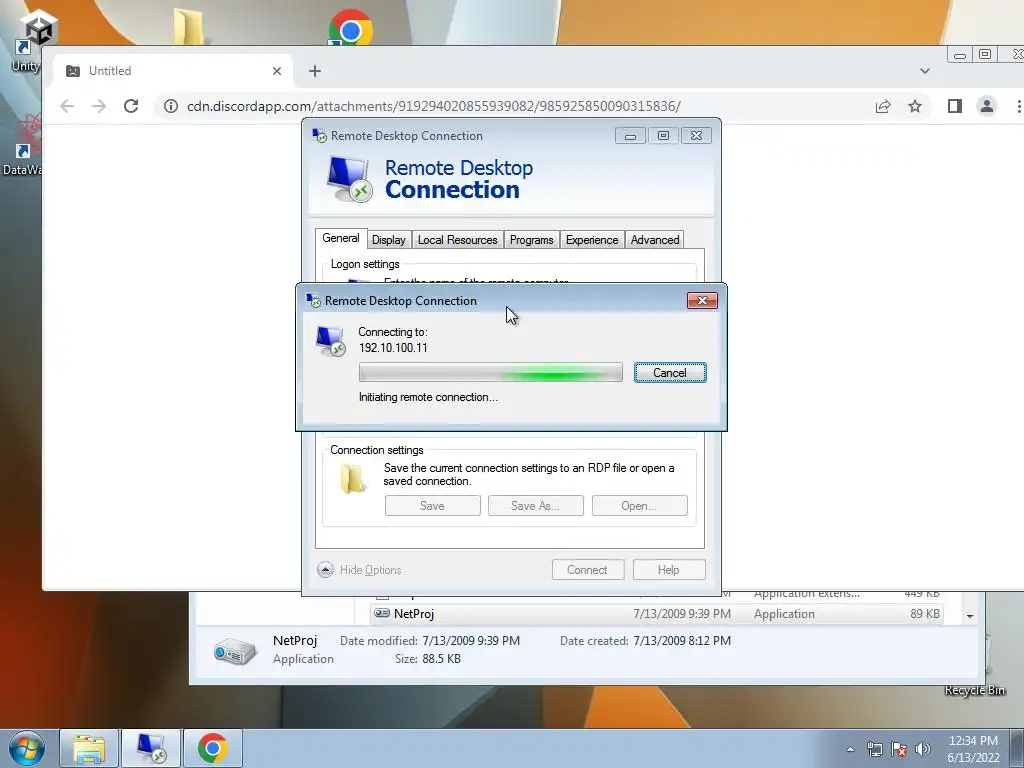Open Windows Explorer from taskbar

pyautogui.click(x=89, y=748)
